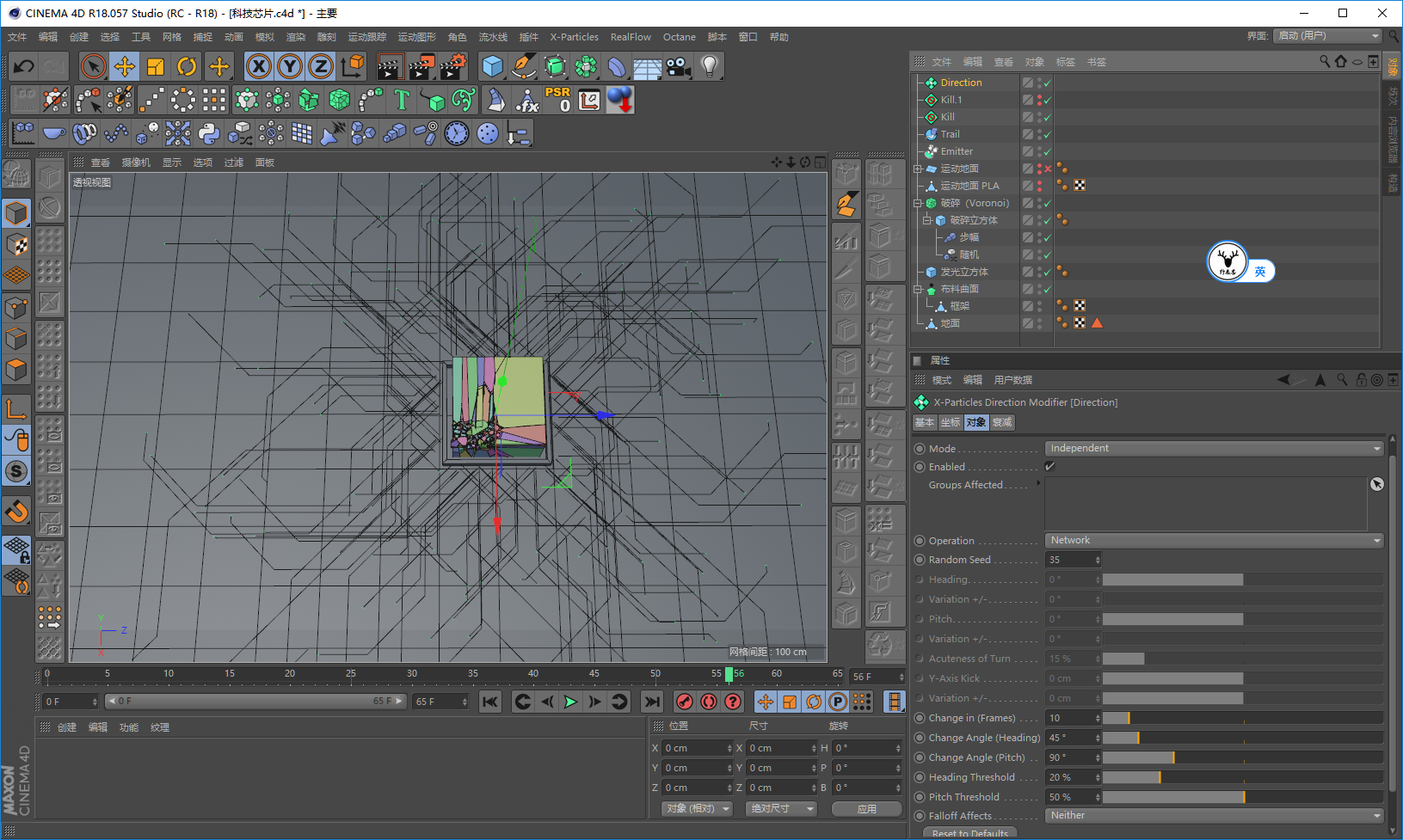Switch to the 基本 attribute tab
This screenshot has height=840, width=1403.
925,422
